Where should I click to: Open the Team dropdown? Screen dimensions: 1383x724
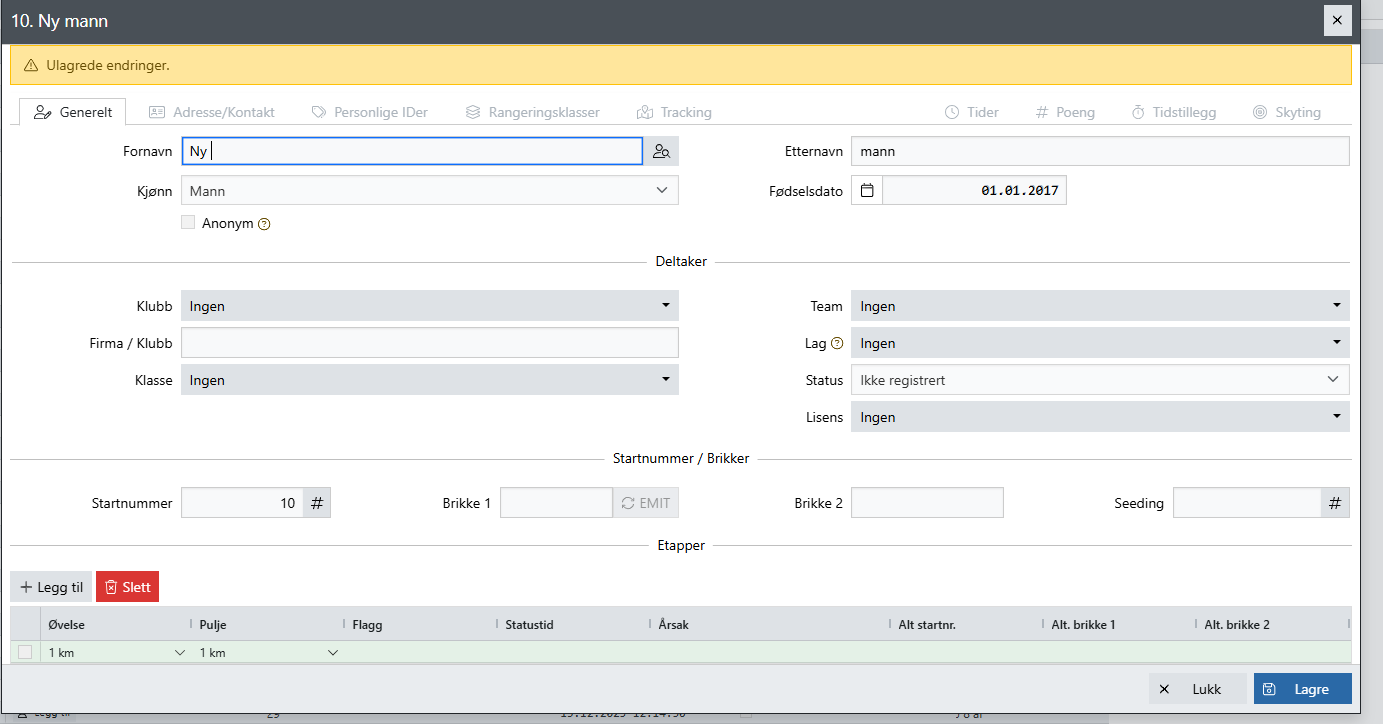(1100, 306)
